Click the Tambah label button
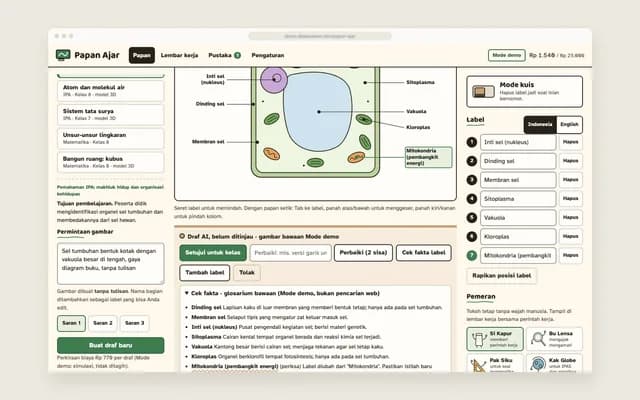This screenshot has width=640, height=400. click(204, 273)
